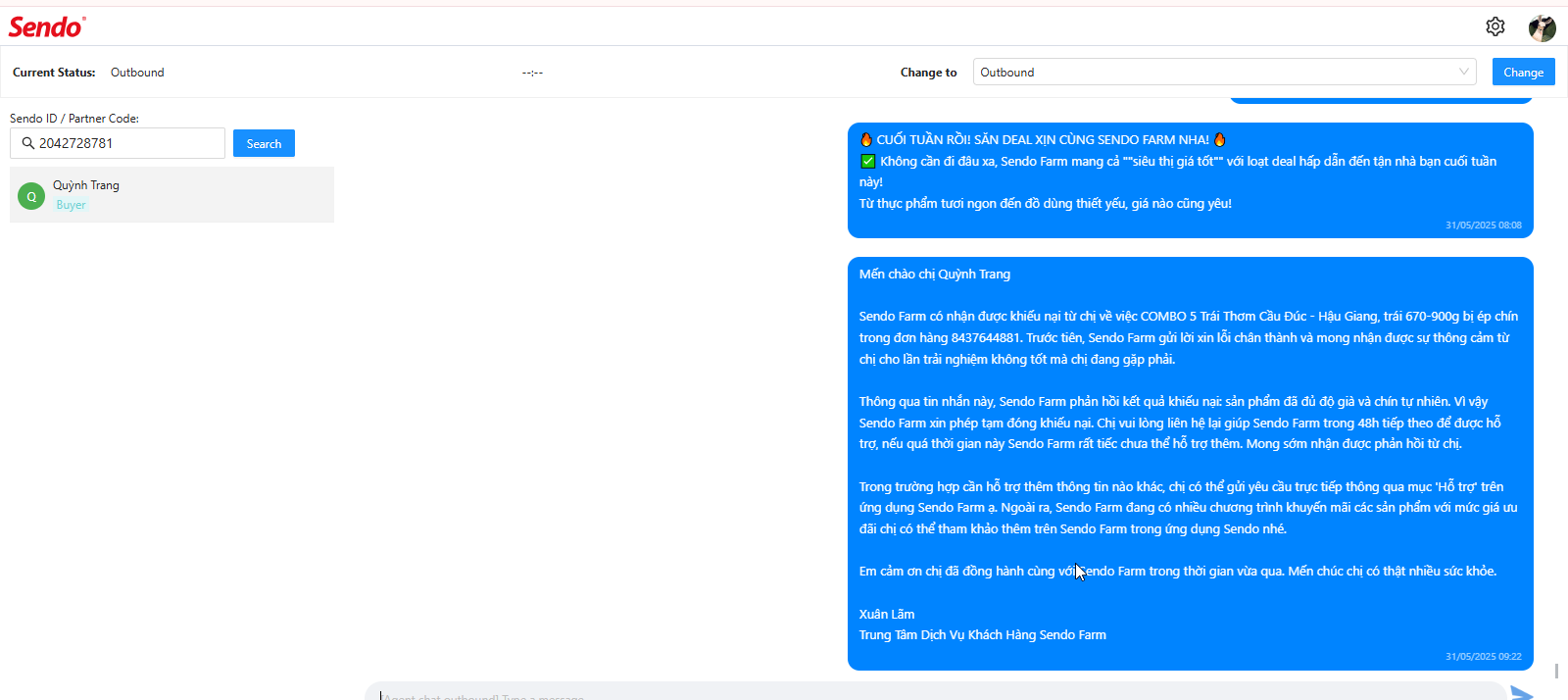This screenshot has height=700, width=1568.
Task: Click the Current Status Outbound text
Action: pos(137,73)
